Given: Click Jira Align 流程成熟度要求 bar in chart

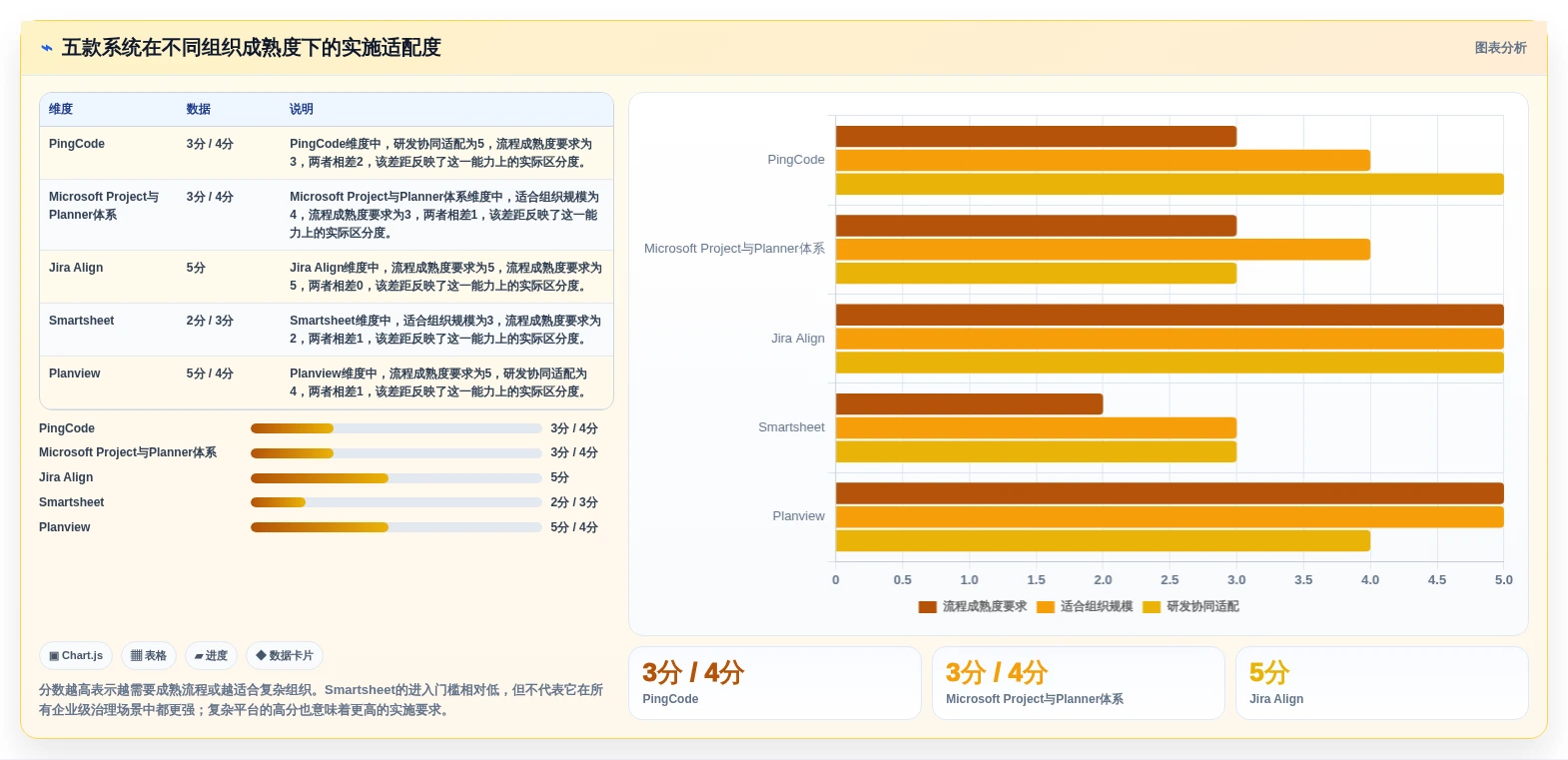Looking at the screenshot, I should pyautogui.click(x=1170, y=316).
